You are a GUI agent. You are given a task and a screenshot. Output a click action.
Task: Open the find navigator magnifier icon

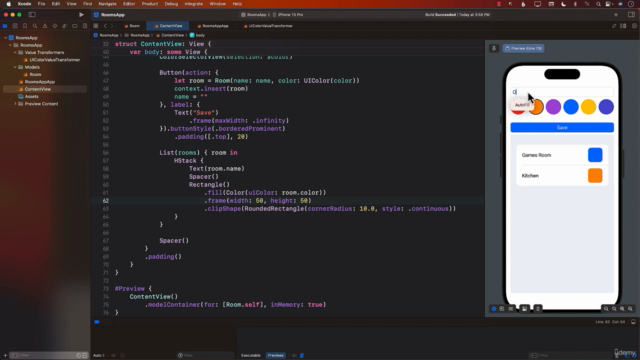(x=35, y=26)
